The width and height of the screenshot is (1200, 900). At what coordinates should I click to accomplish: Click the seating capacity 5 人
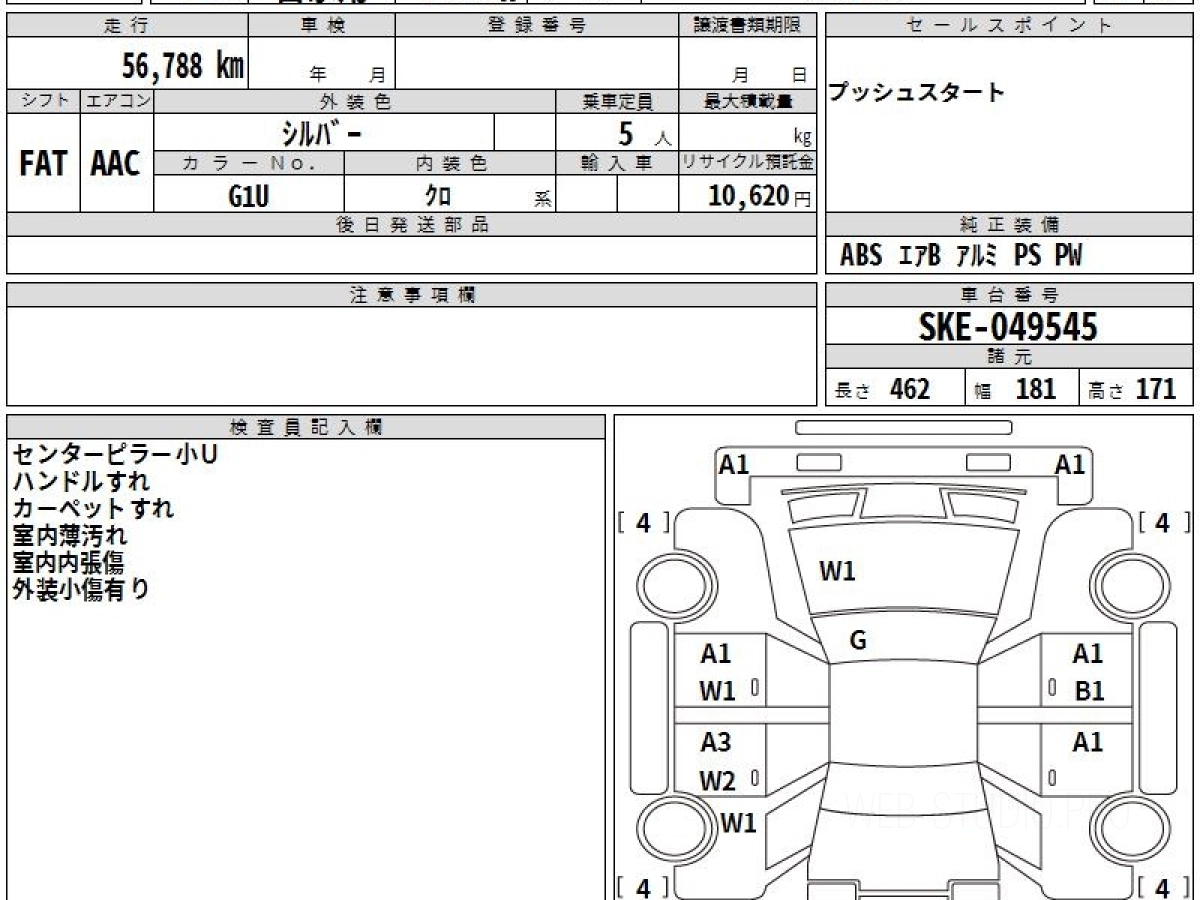(x=645, y=134)
